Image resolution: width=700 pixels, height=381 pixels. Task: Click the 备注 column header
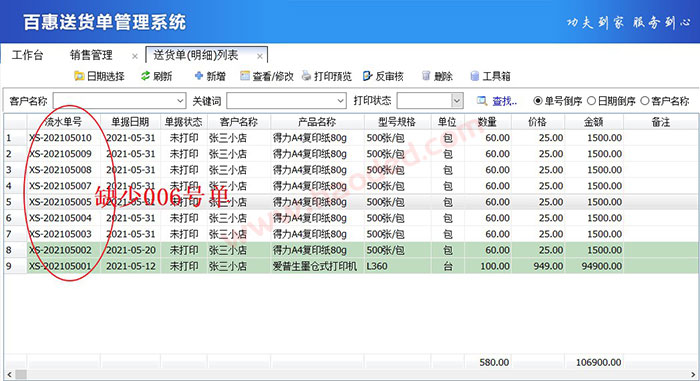(x=661, y=122)
